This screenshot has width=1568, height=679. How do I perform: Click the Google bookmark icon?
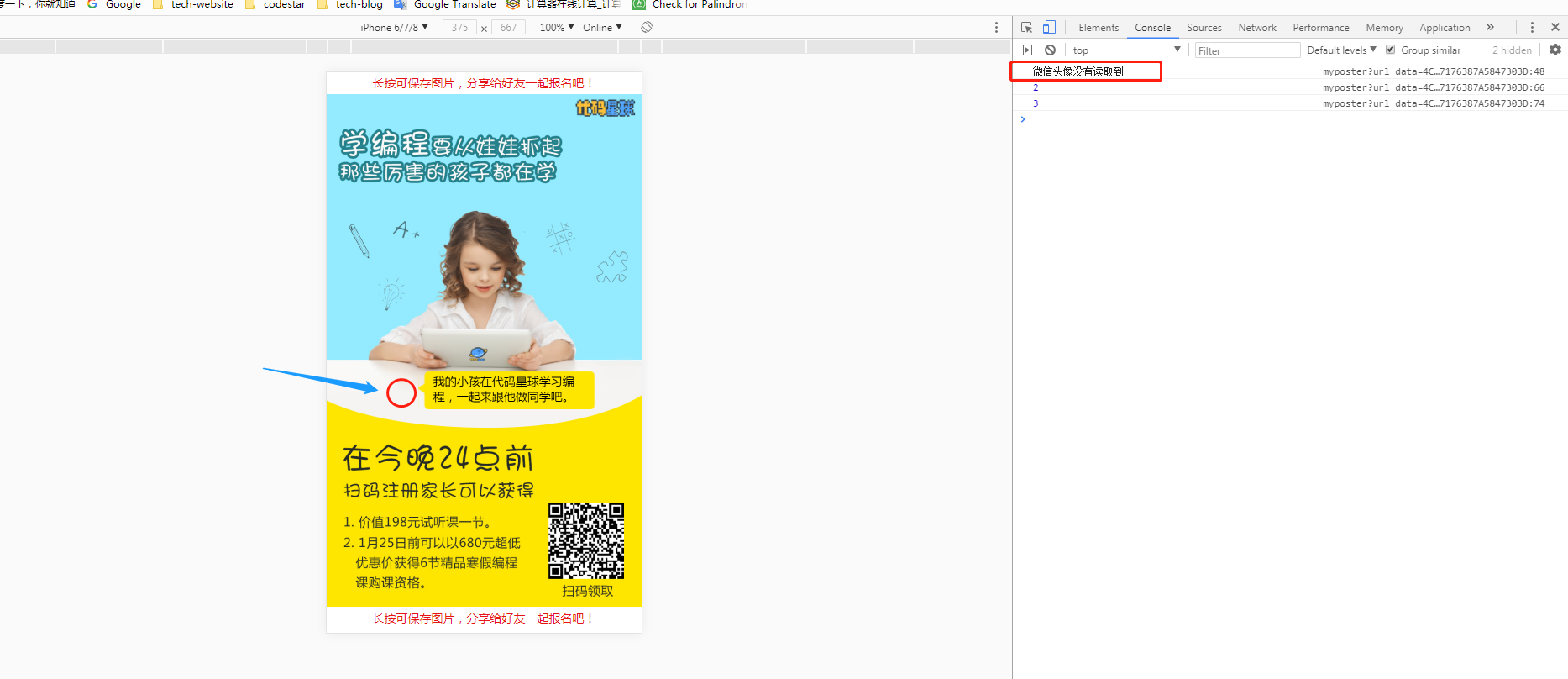click(114, 4)
